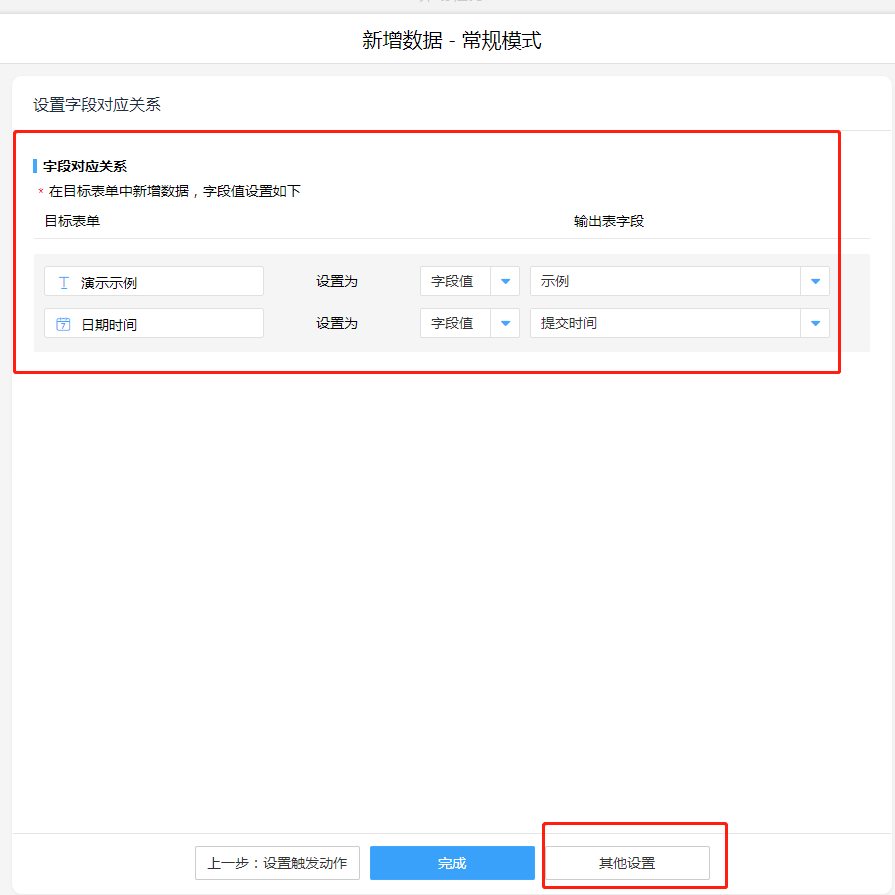This screenshot has width=895, height=895.
Task: Click 设置为 label in the 演示示例 row
Action: 337,282
